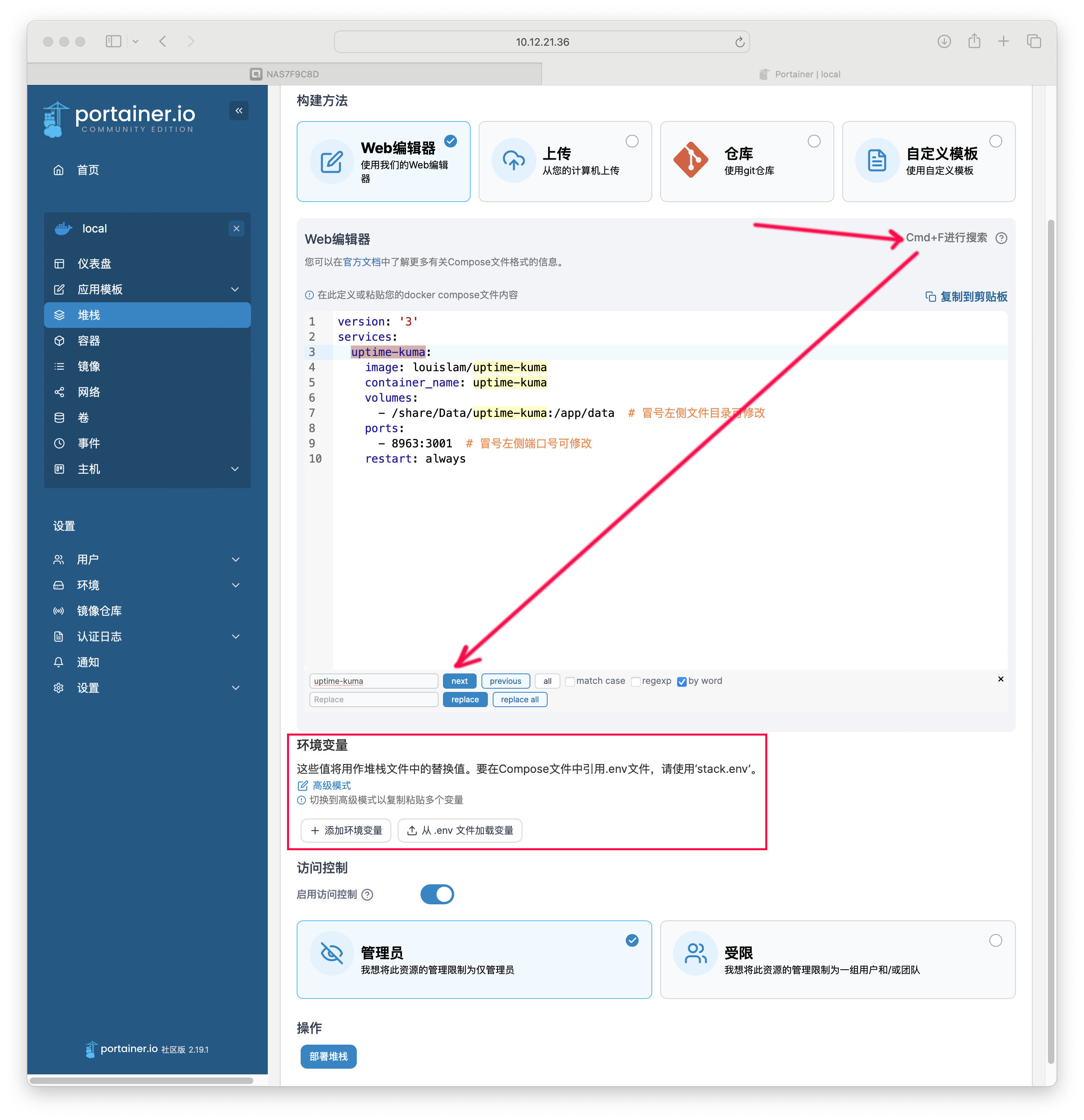Select the 自定义模板 build method option

tap(928, 161)
